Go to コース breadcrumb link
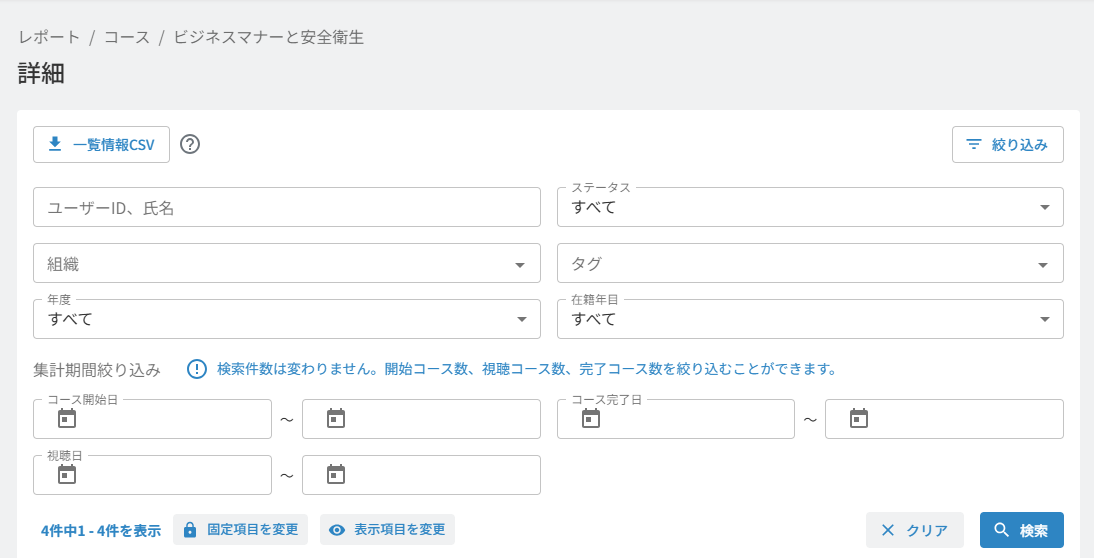1094x558 pixels. pos(126,37)
